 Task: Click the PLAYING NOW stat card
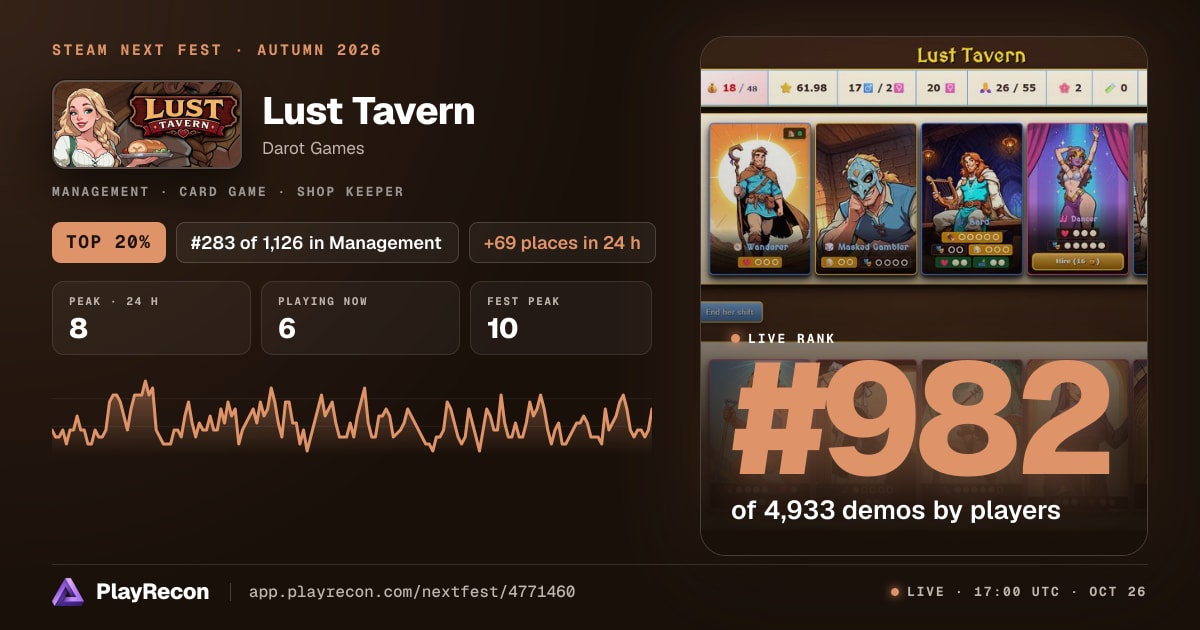pyautogui.click(x=360, y=318)
